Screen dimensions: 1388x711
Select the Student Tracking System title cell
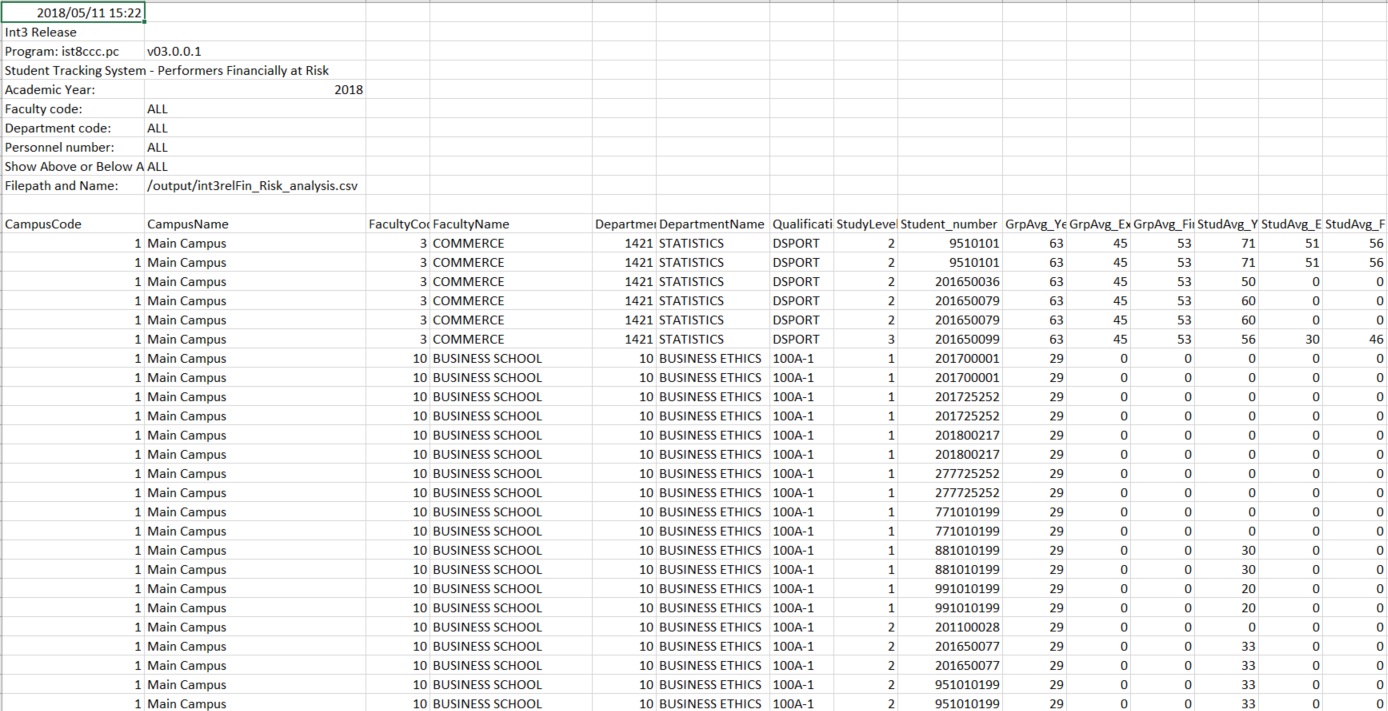click(x=167, y=70)
